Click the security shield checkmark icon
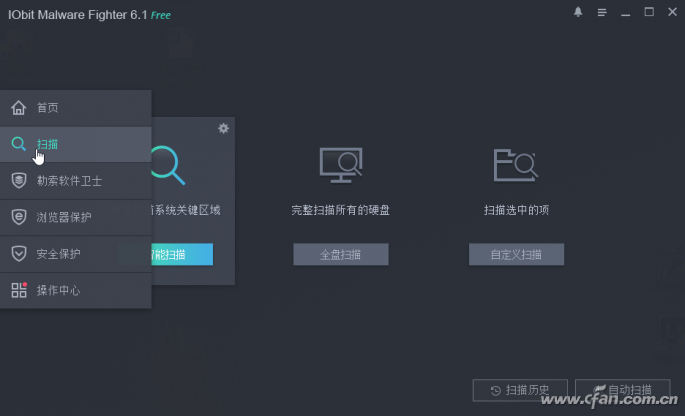The width and height of the screenshot is (685, 416). pos(18,253)
